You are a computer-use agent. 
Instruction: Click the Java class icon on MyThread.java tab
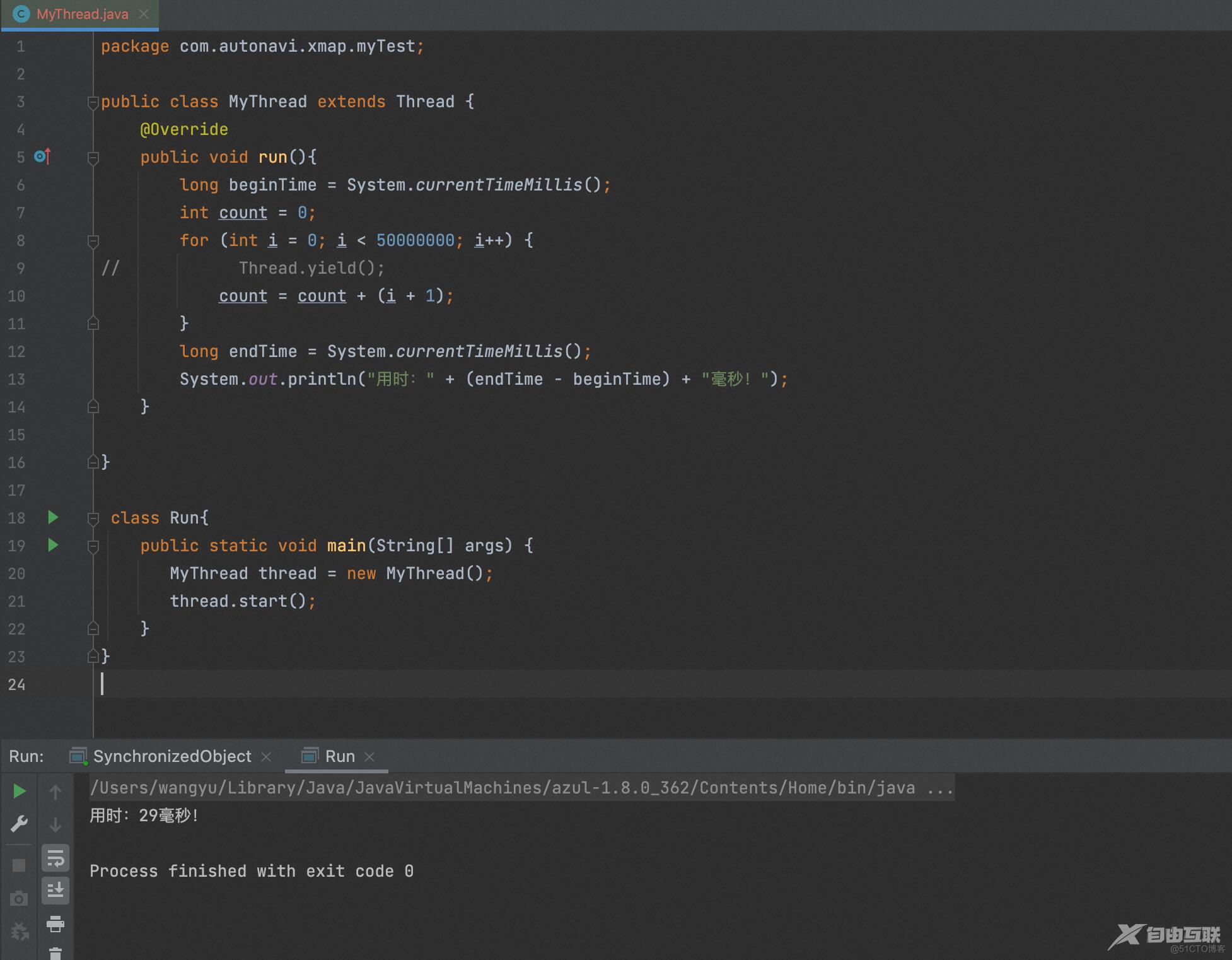click(21, 14)
